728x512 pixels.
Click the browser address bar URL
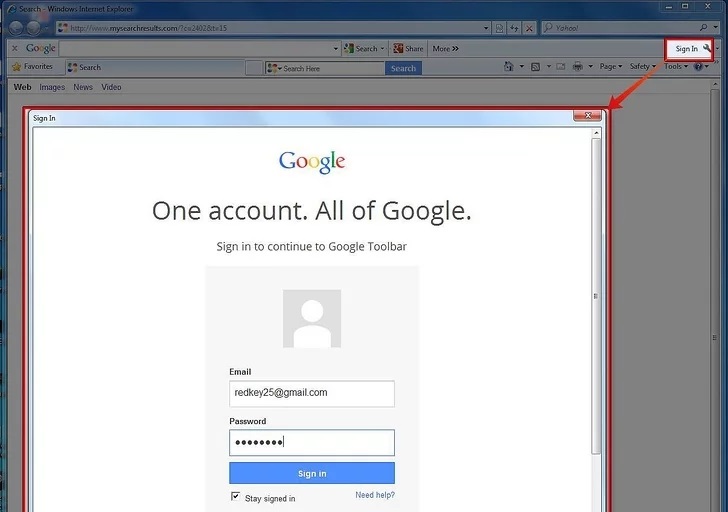point(149,28)
